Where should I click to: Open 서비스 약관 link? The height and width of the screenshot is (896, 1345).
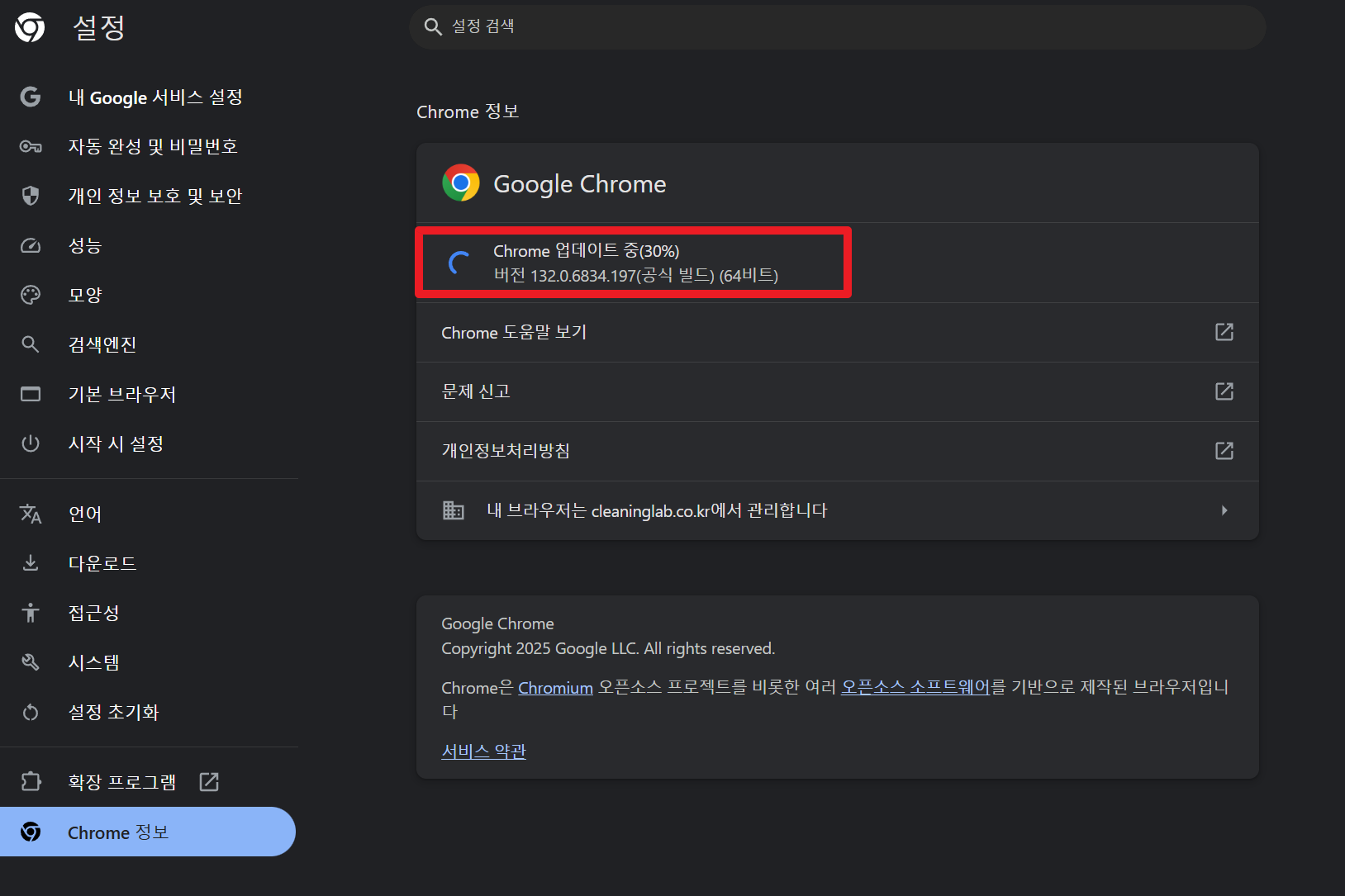[x=483, y=751]
